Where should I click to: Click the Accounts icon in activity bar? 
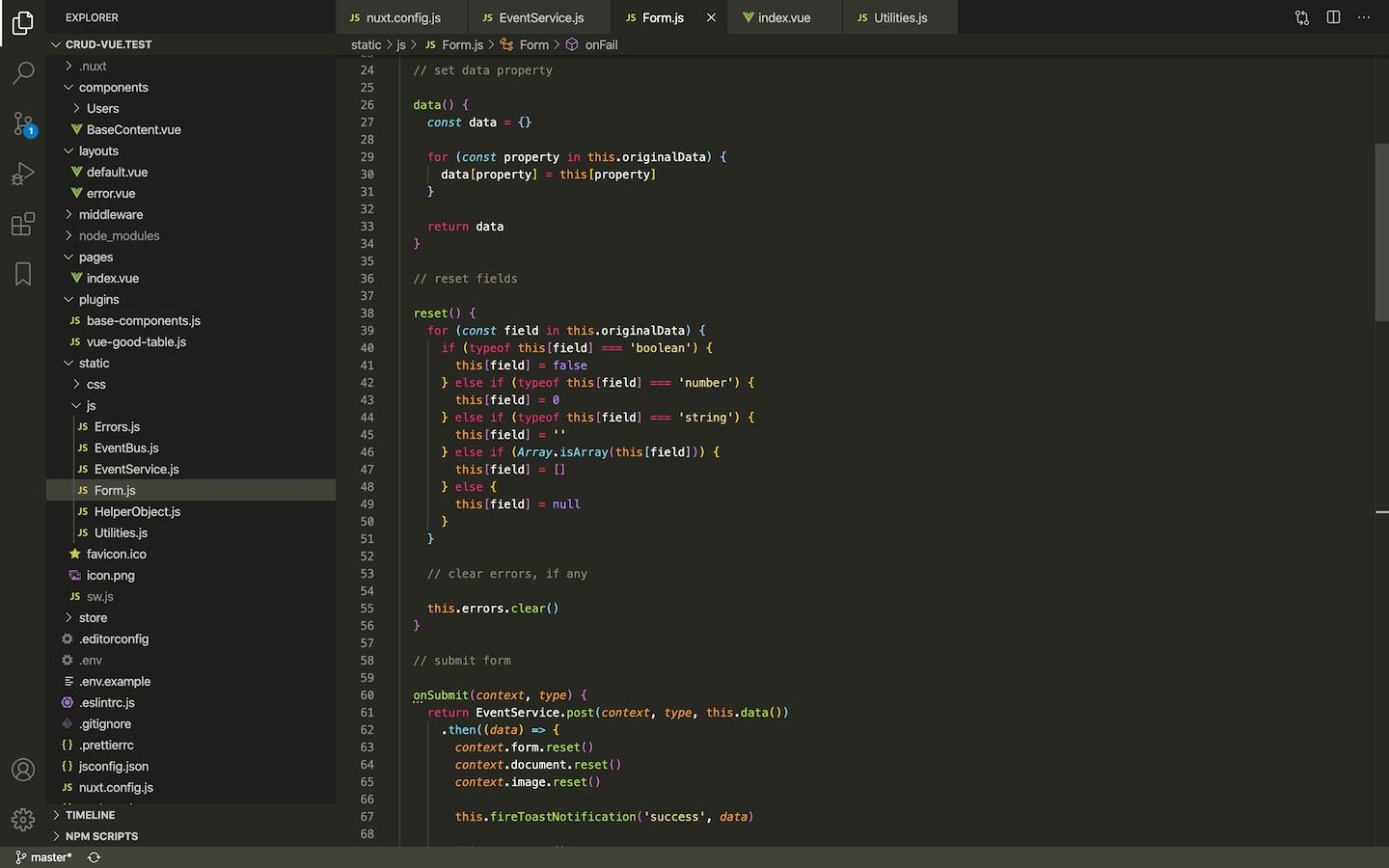[23, 770]
